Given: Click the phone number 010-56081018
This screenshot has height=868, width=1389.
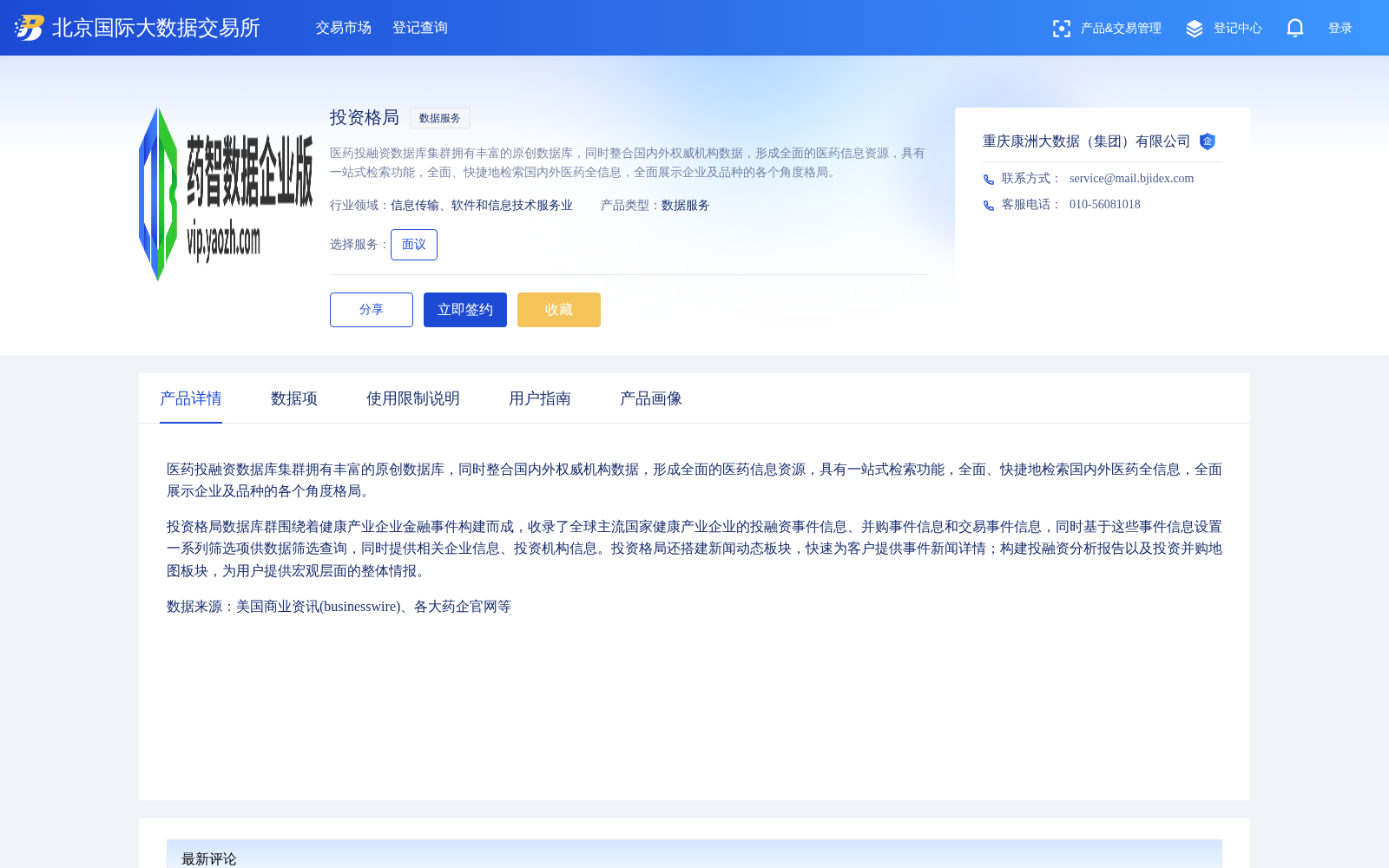Looking at the screenshot, I should pyautogui.click(x=1105, y=204).
